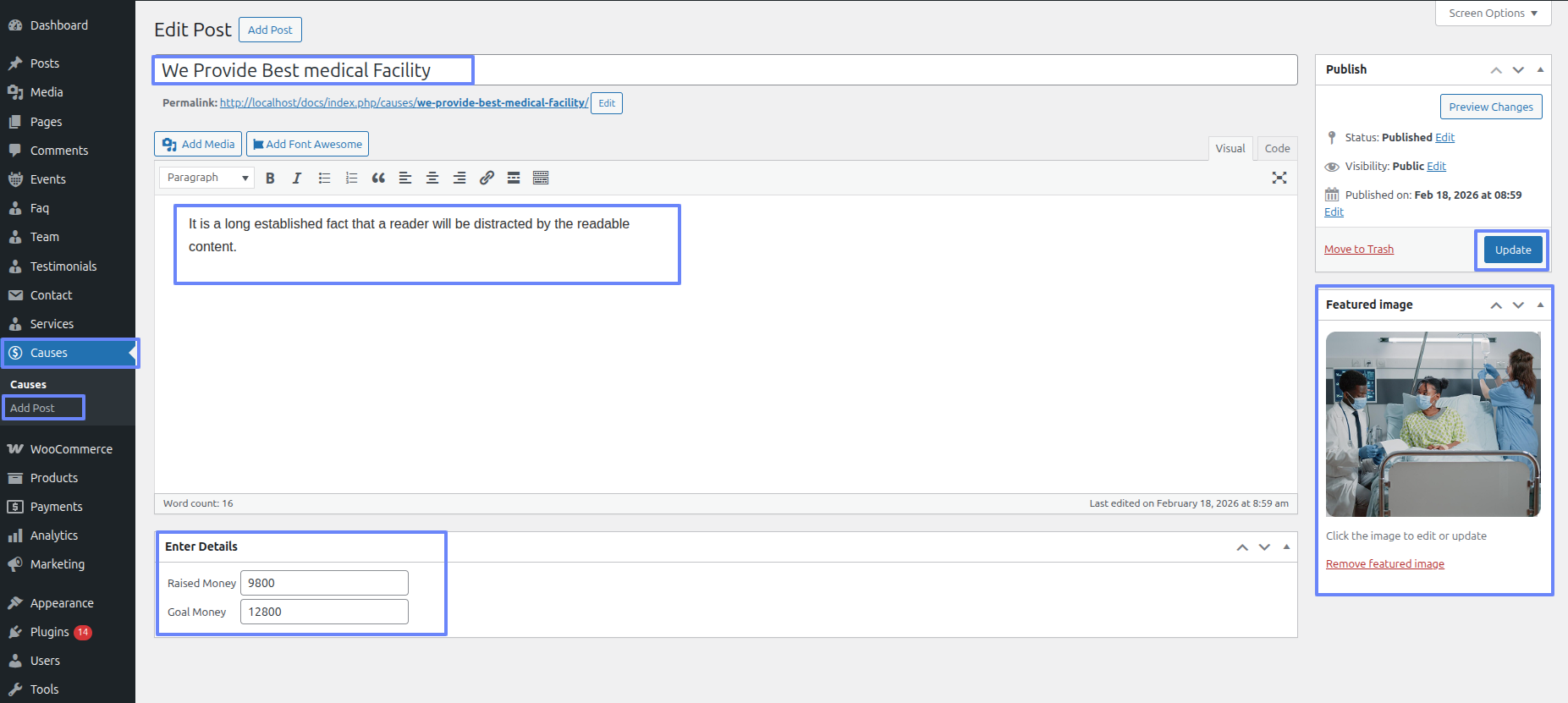
Task: Click the featured image thumbnail
Action: [x=1433, y=424]
